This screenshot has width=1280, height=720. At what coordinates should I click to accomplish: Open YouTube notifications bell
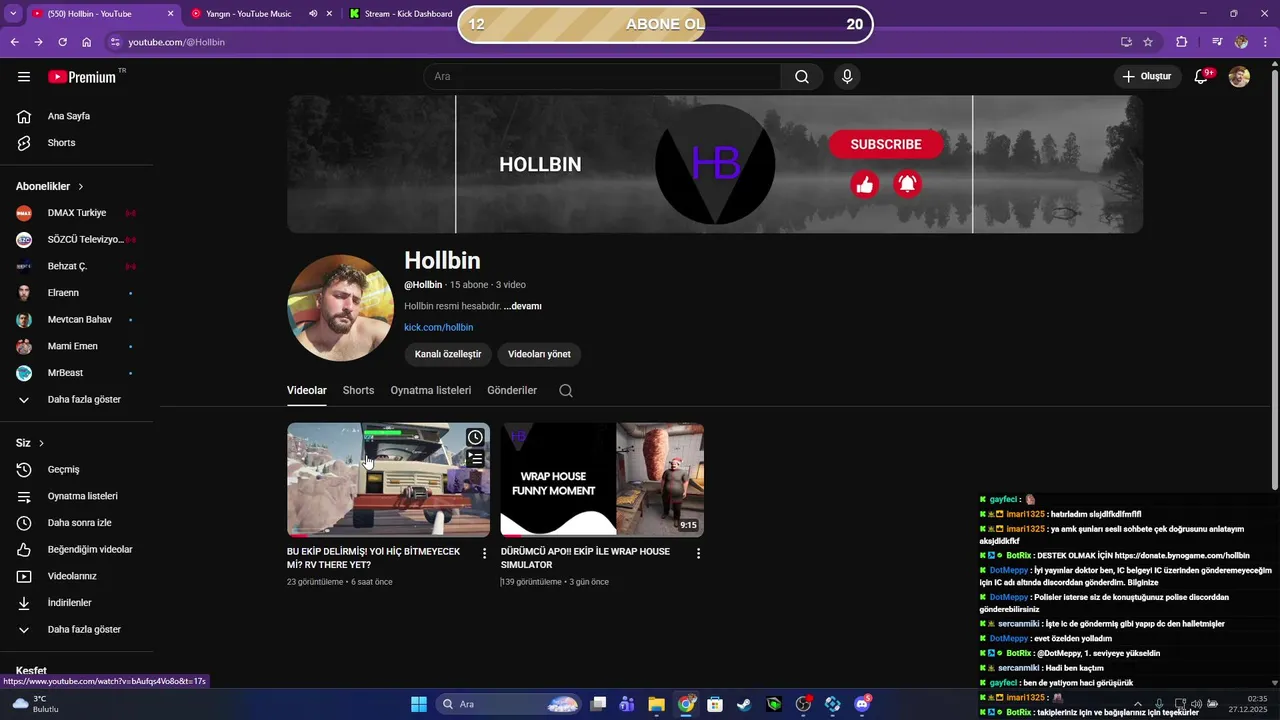click(x=1202, y=77)
